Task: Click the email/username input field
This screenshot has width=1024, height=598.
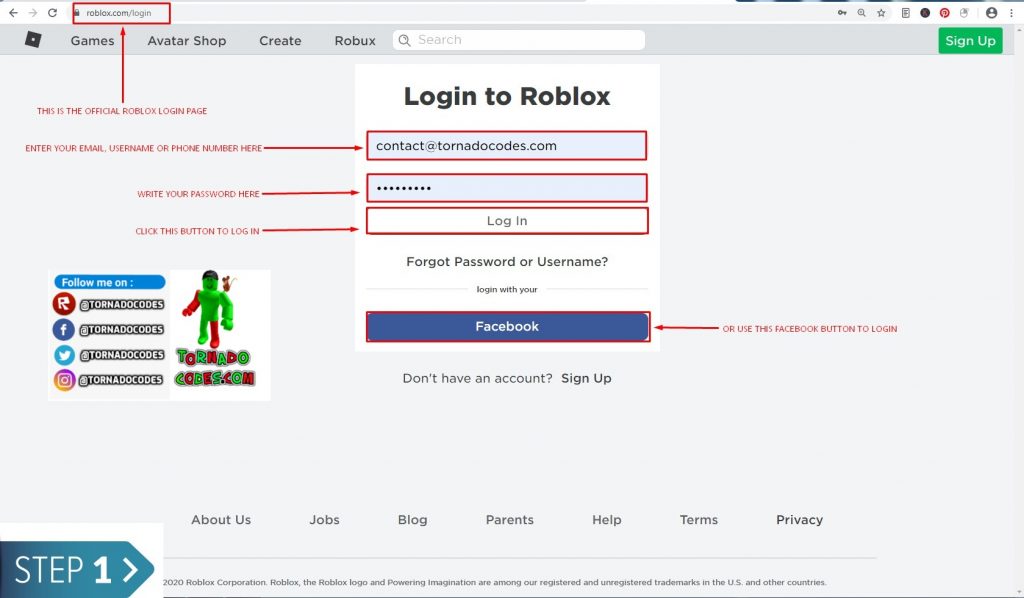Action: (506, 146)
